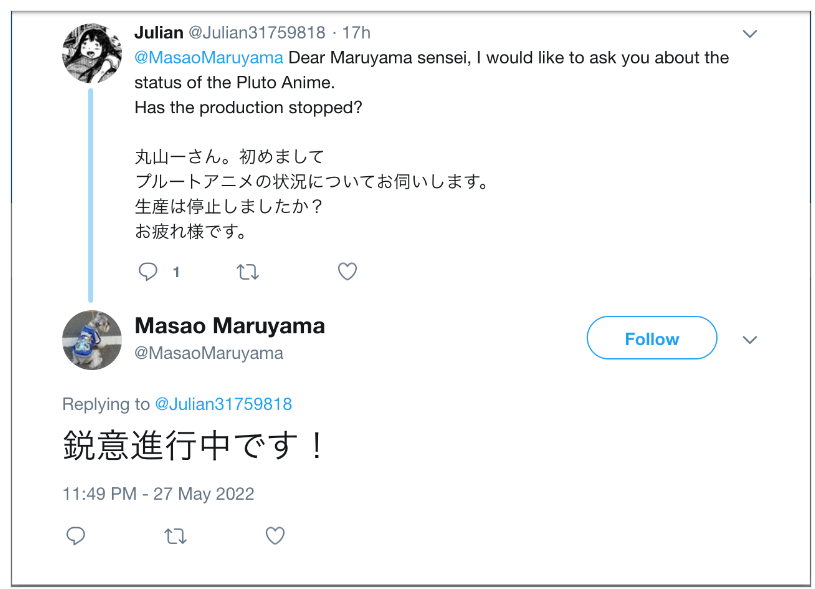Expand the chevron menu on Julian's tweet

coord(750,34)
